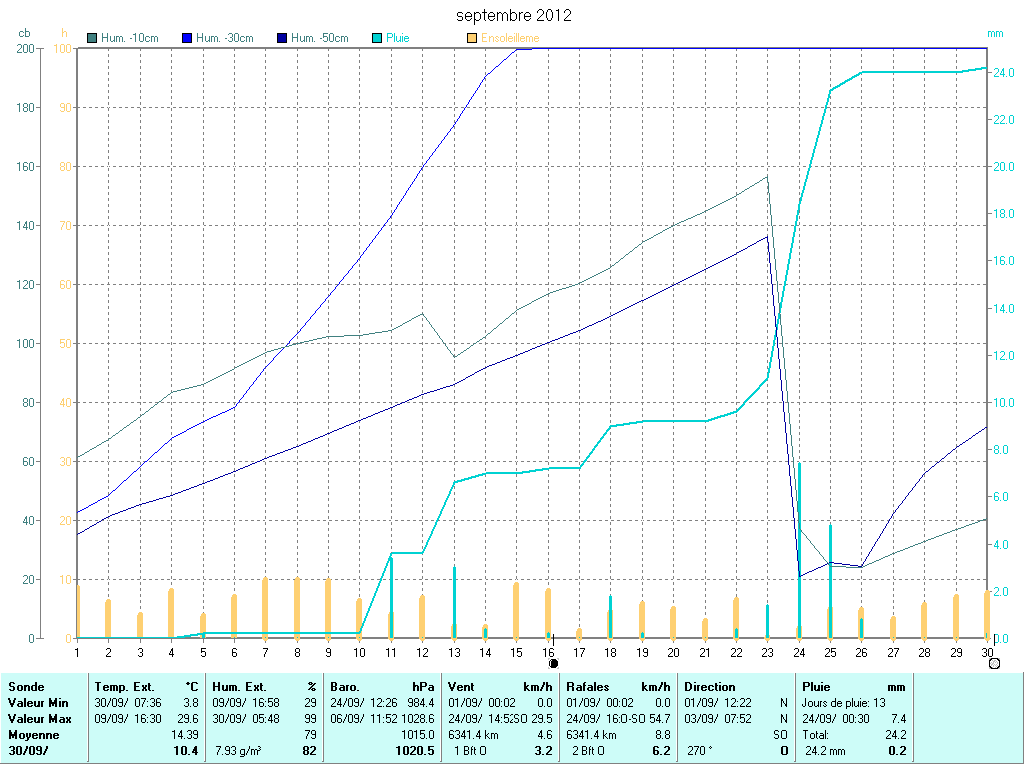Click the cyan Pluie legend swatch
The height and width of the screenshot is (764, 1024).
point(377,38)
